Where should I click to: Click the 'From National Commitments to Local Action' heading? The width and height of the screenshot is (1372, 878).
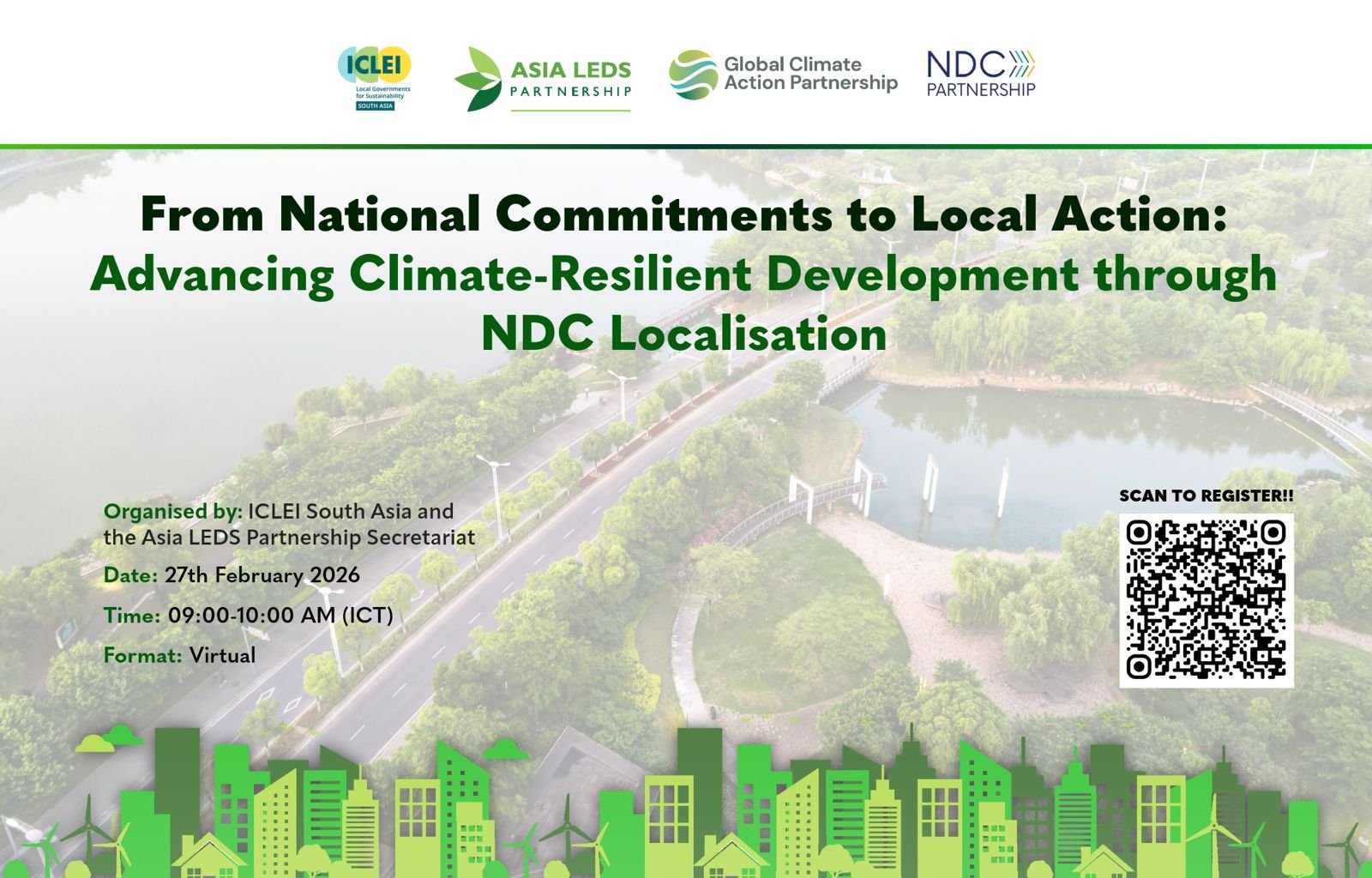tap(683, 214)
